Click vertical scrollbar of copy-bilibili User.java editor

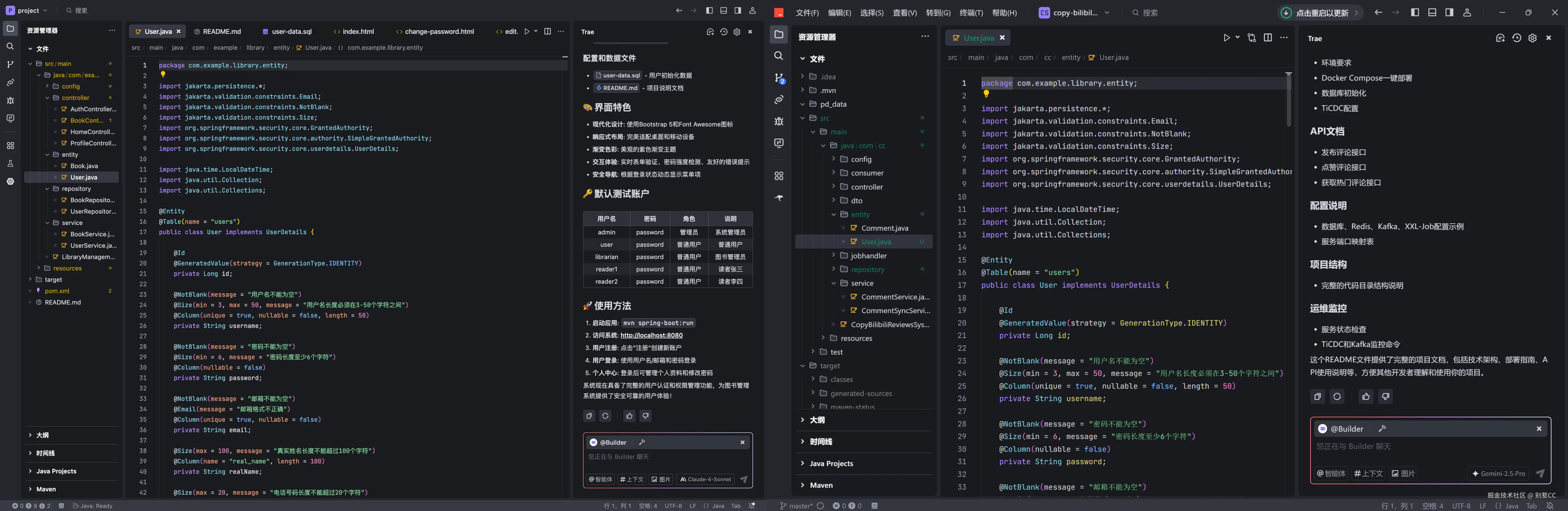point(1289,100)
